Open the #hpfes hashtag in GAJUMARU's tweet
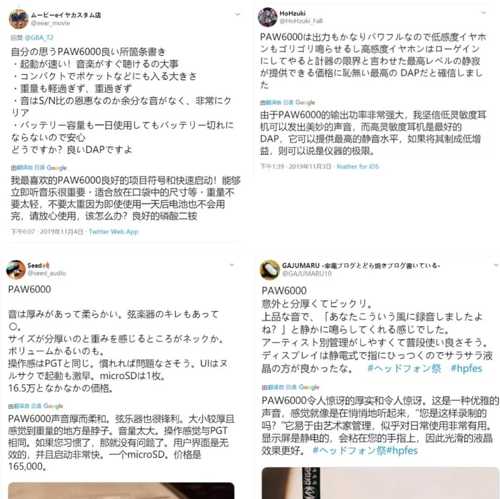The height and width of the screenshot is (499, 500). [466, 368]
